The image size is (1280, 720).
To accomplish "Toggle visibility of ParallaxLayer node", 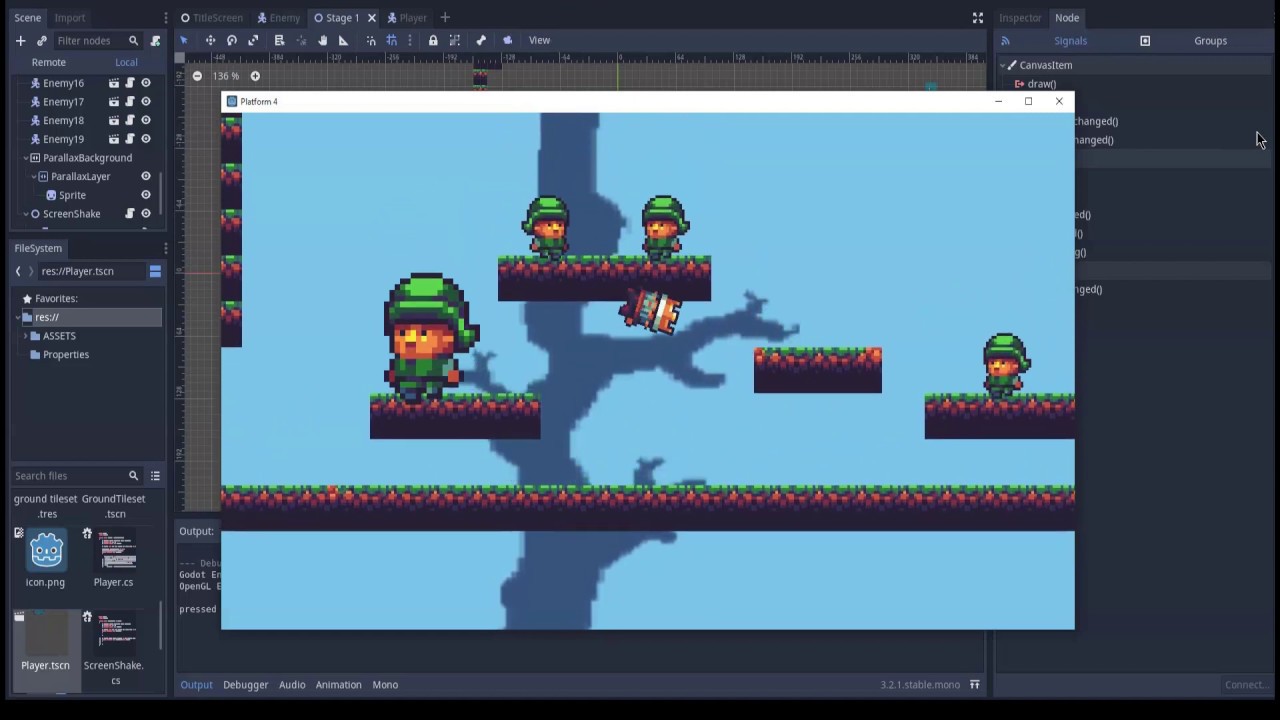I will point(146,176).
